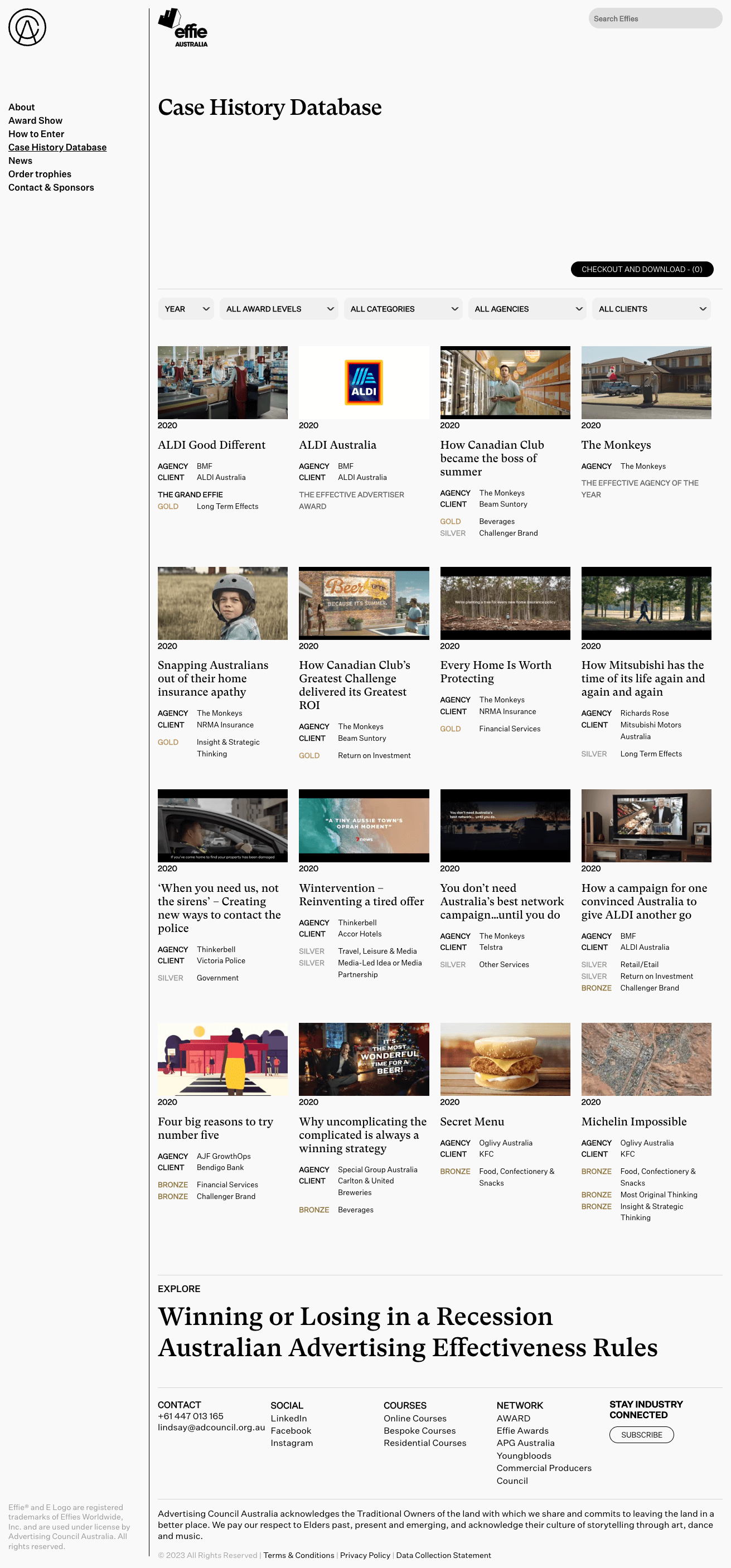Click the Effie Australia logo
Screen dimensions: 731x1568
[183, 28]
